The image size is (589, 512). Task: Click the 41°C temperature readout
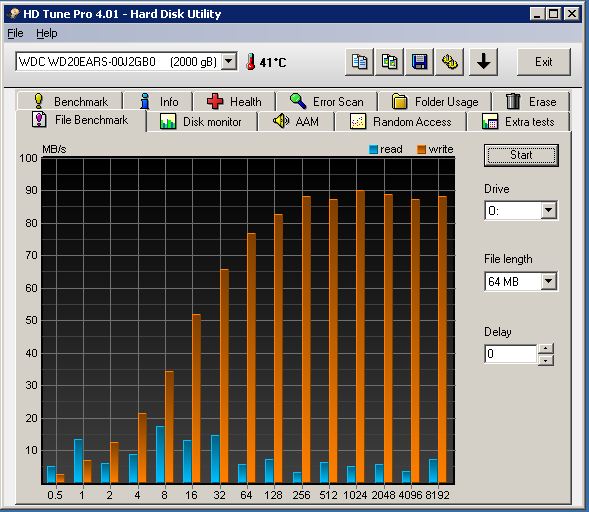click(273, 62)
